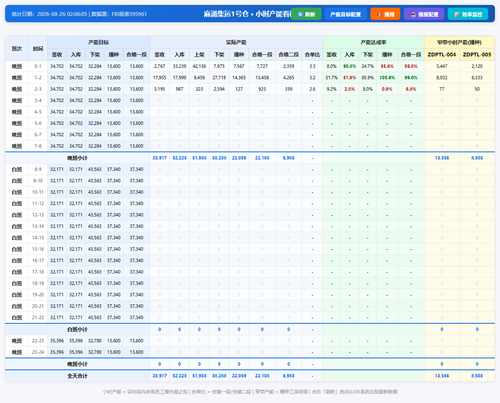
Task: Click the green 刷新 refresh button
Action: [x=306, y=14]
